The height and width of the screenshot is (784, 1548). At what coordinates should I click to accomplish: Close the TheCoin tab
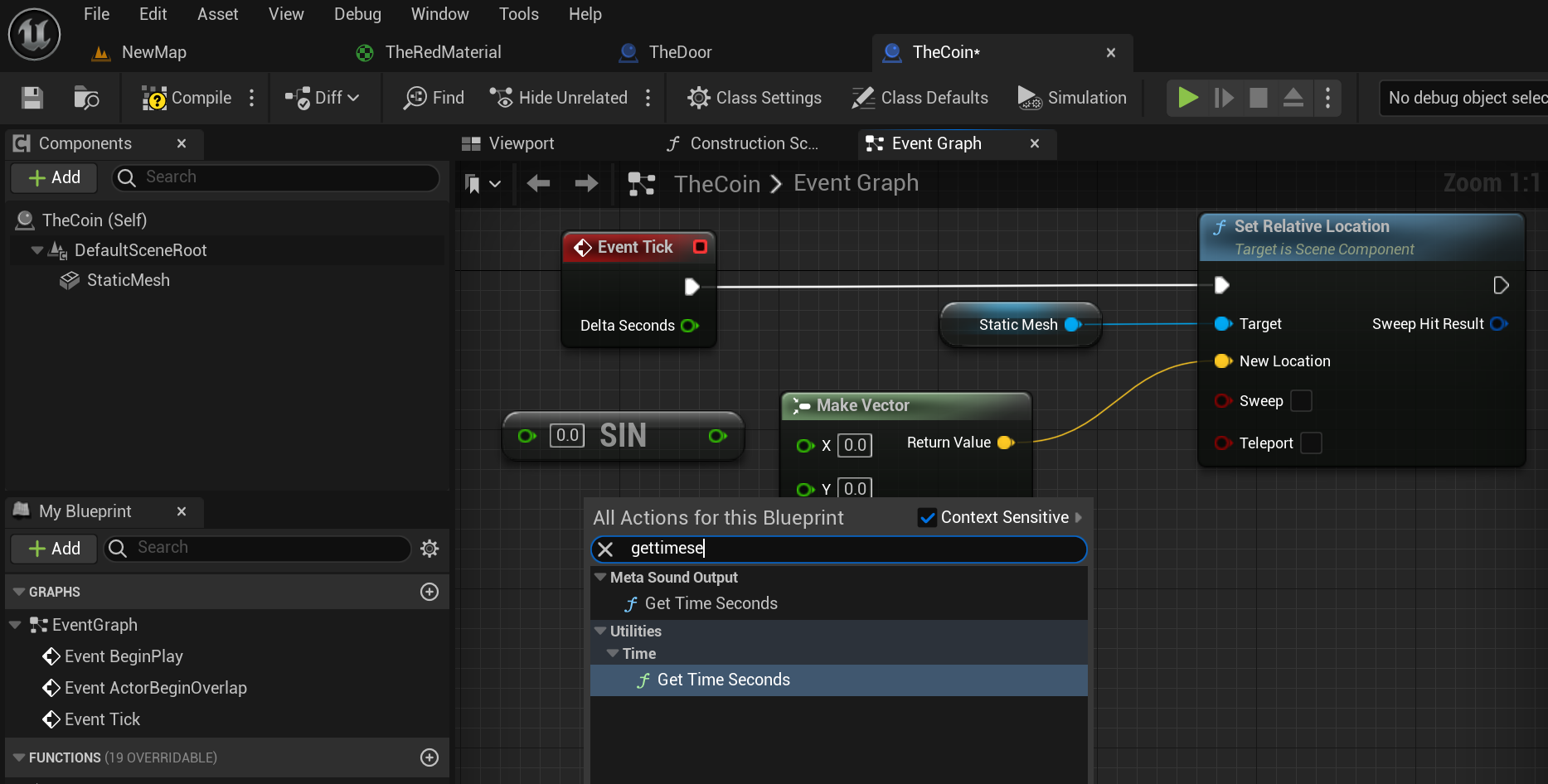(1111, 52)
